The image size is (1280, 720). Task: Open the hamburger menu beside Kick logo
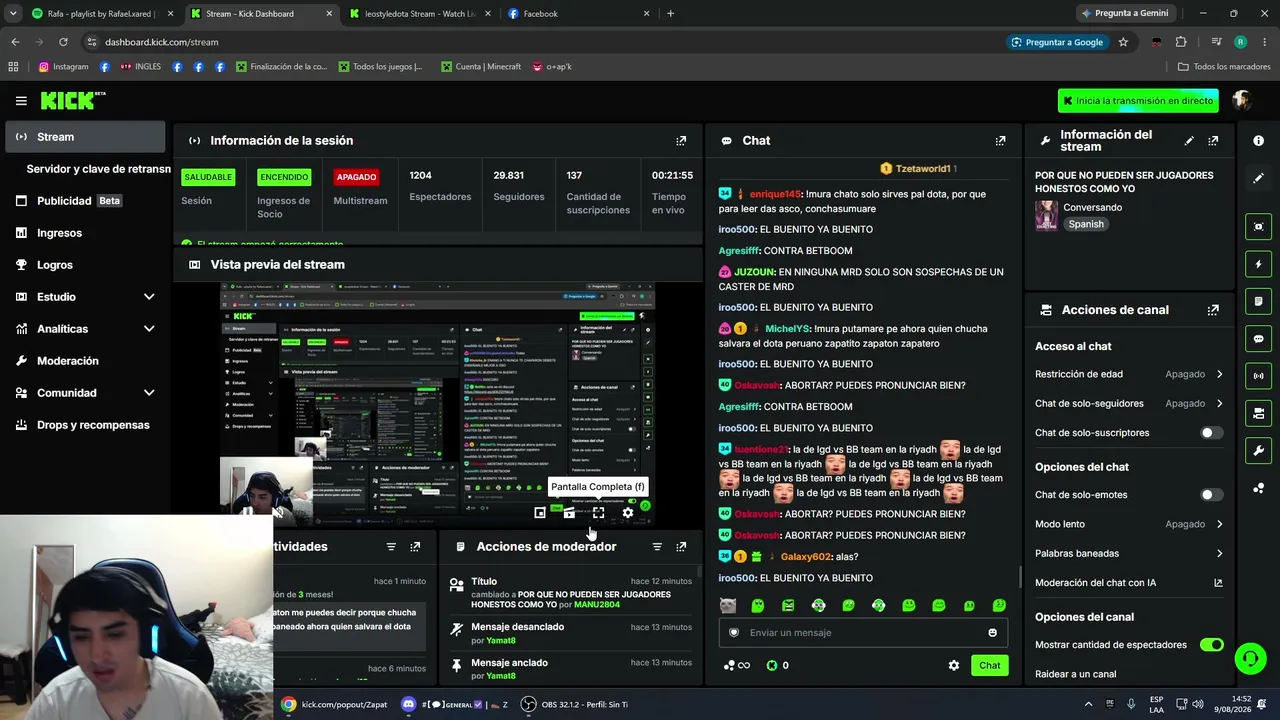pyautogui.click(x=21, y=101)
